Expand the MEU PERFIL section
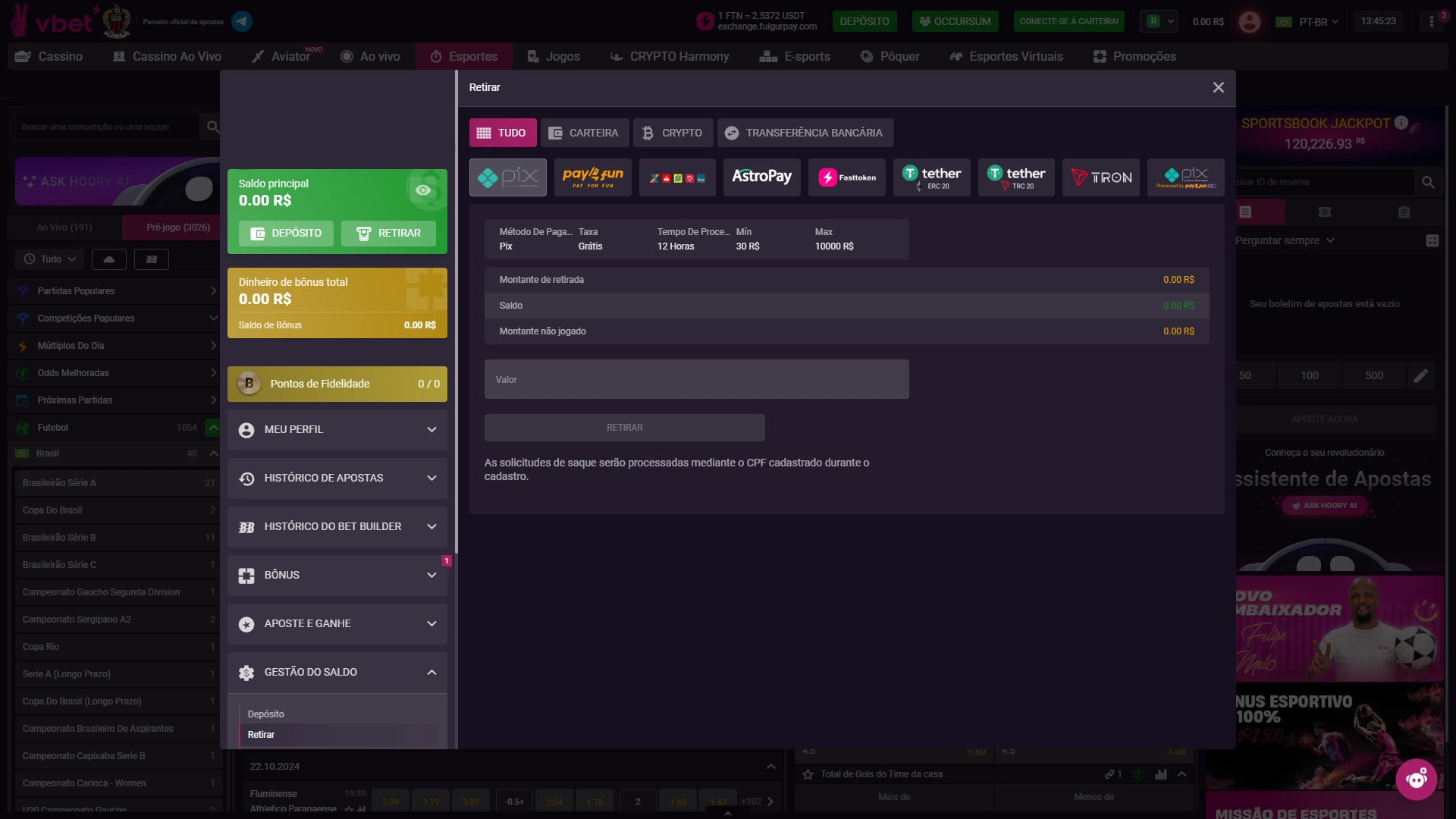1456x819 pixels. pos(337,429)
